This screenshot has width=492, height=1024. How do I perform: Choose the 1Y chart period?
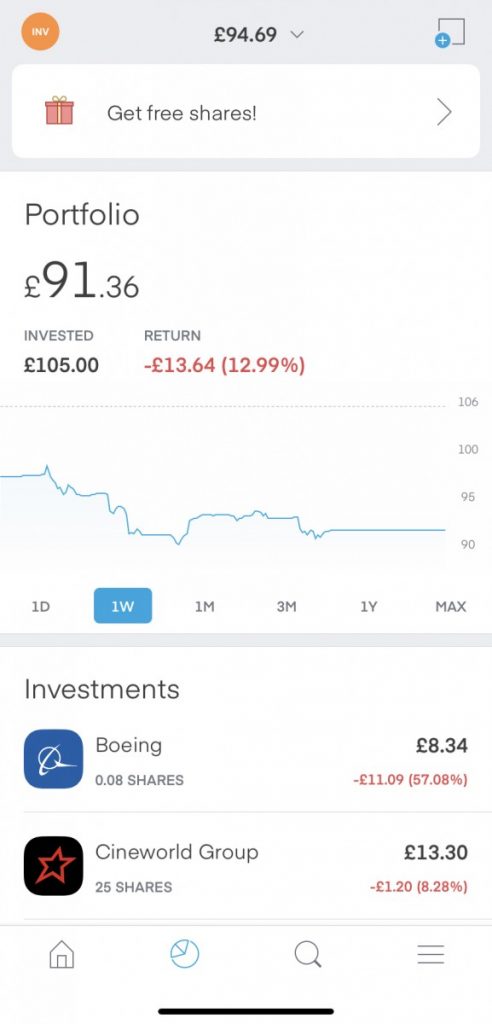(x=369, y=606)
